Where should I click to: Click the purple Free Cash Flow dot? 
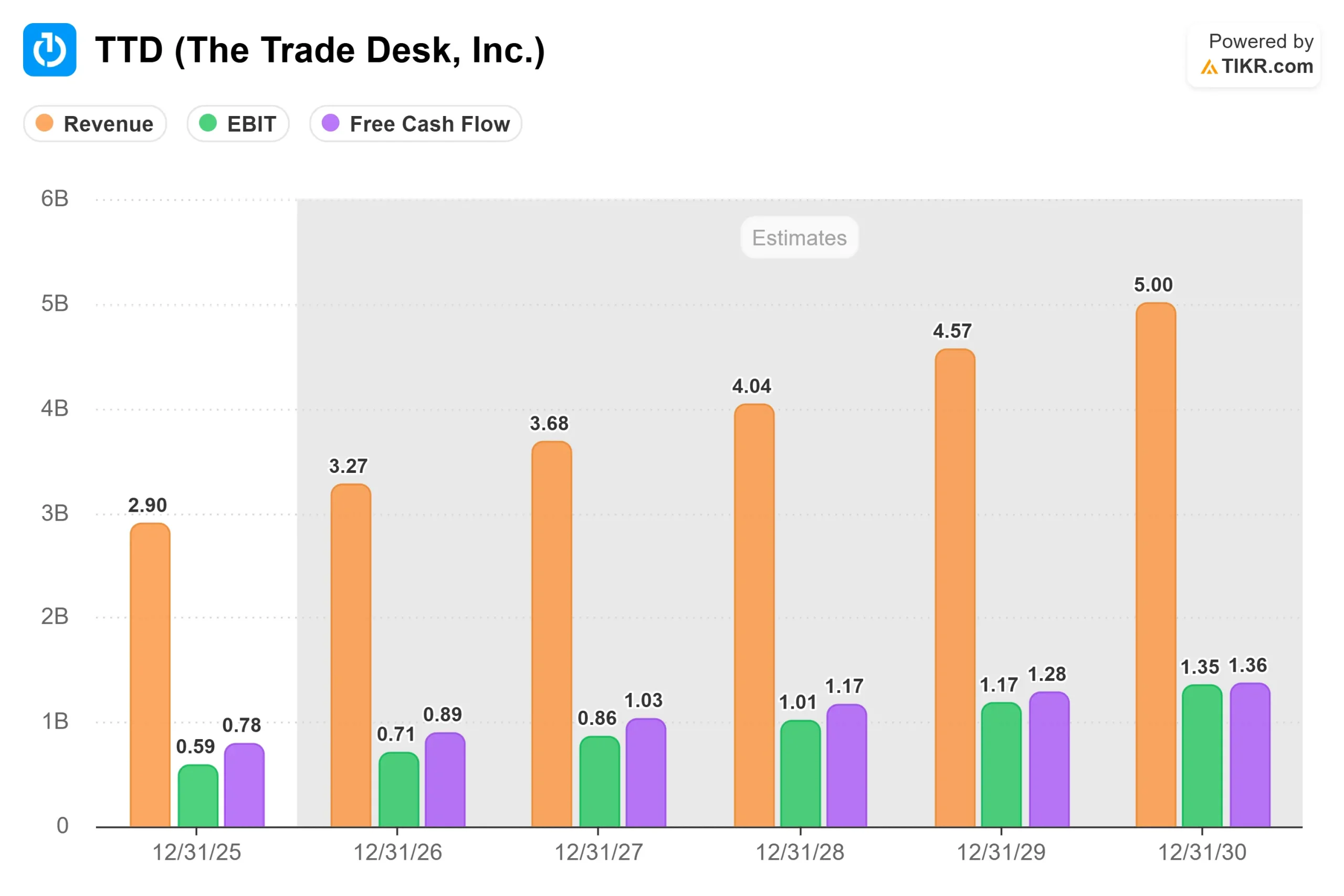coord(331,123)
